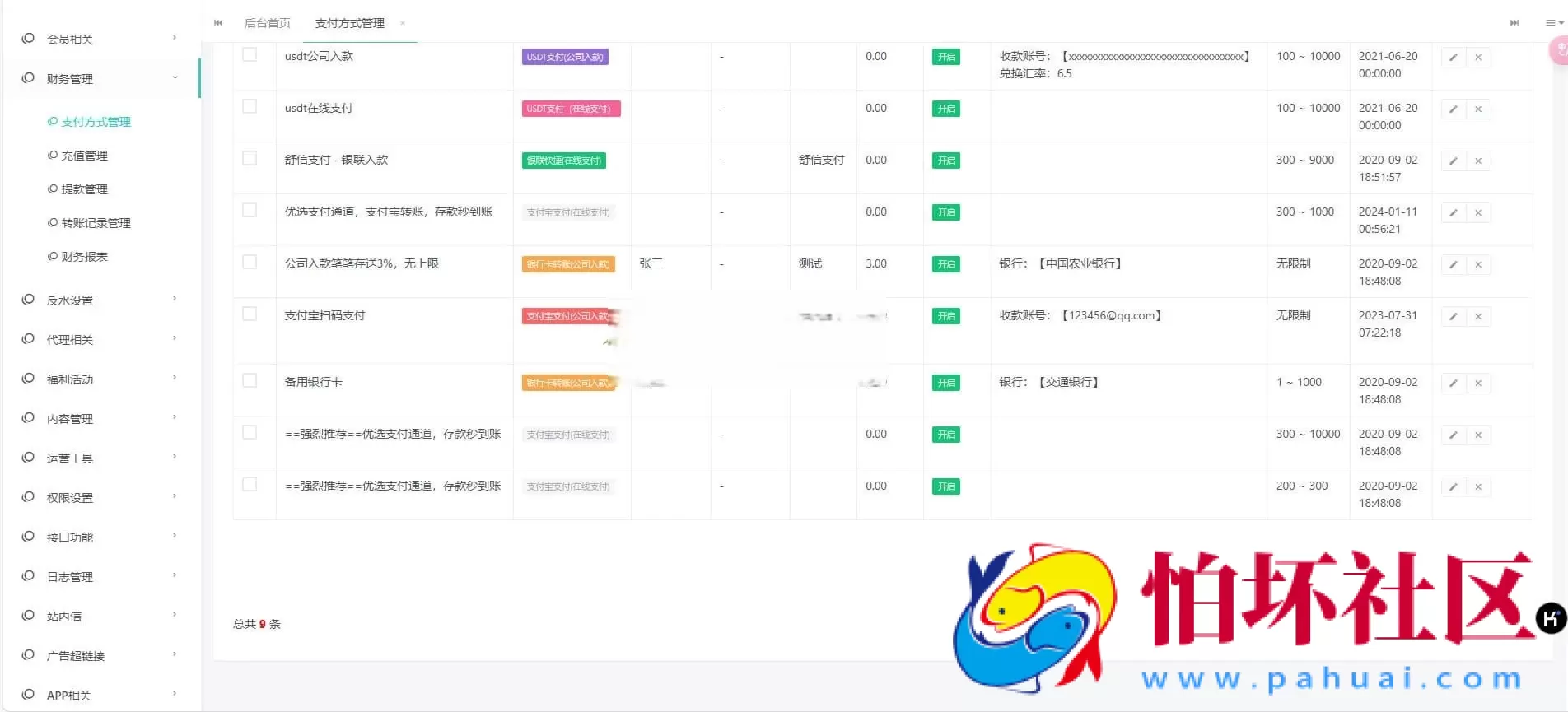Expand the APP相关 menu

(101, 695)
